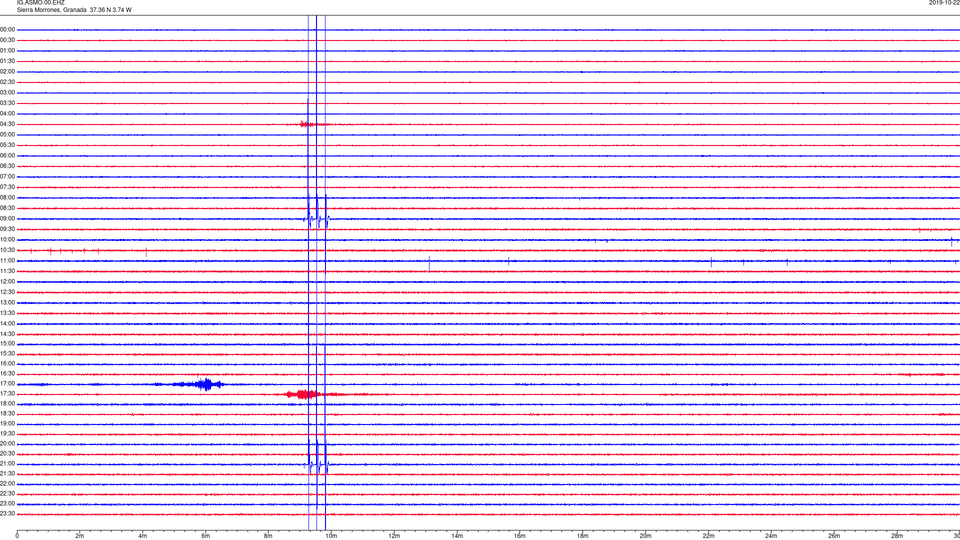960x540 pixels.
Task: Click the red seismic burst on 17:30 trace
Action: click(x=302, y=394)
